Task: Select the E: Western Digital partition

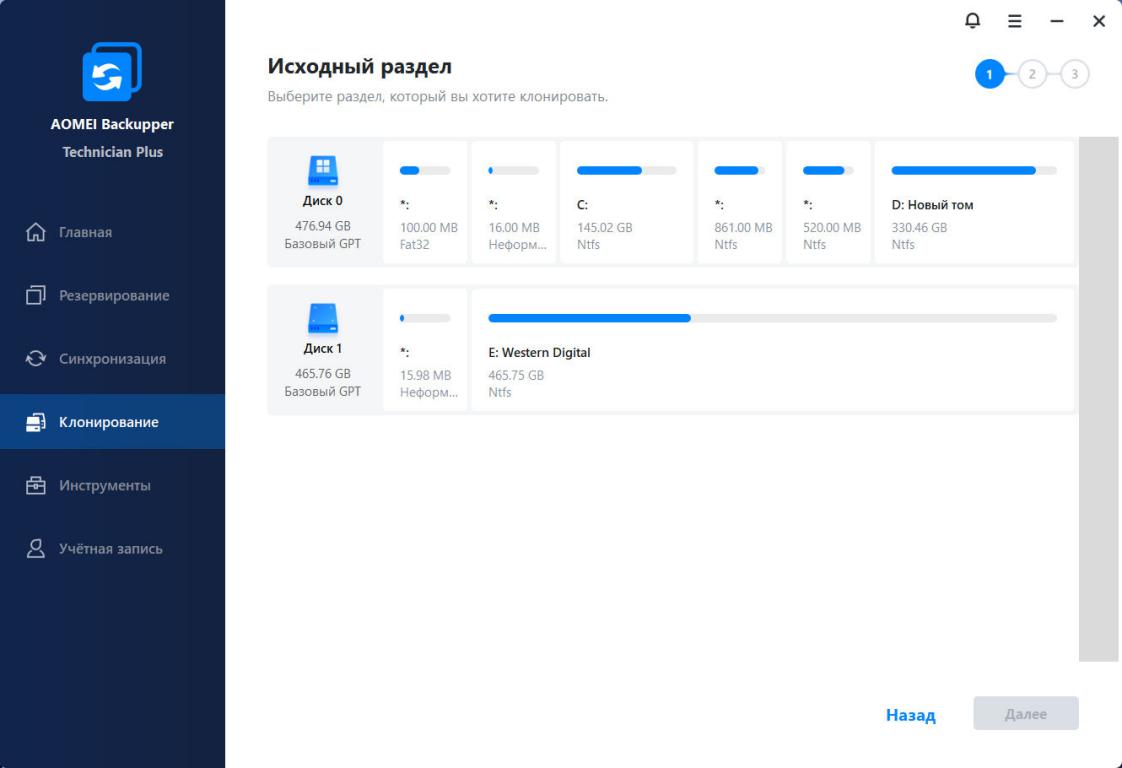Action: point(771,351)
